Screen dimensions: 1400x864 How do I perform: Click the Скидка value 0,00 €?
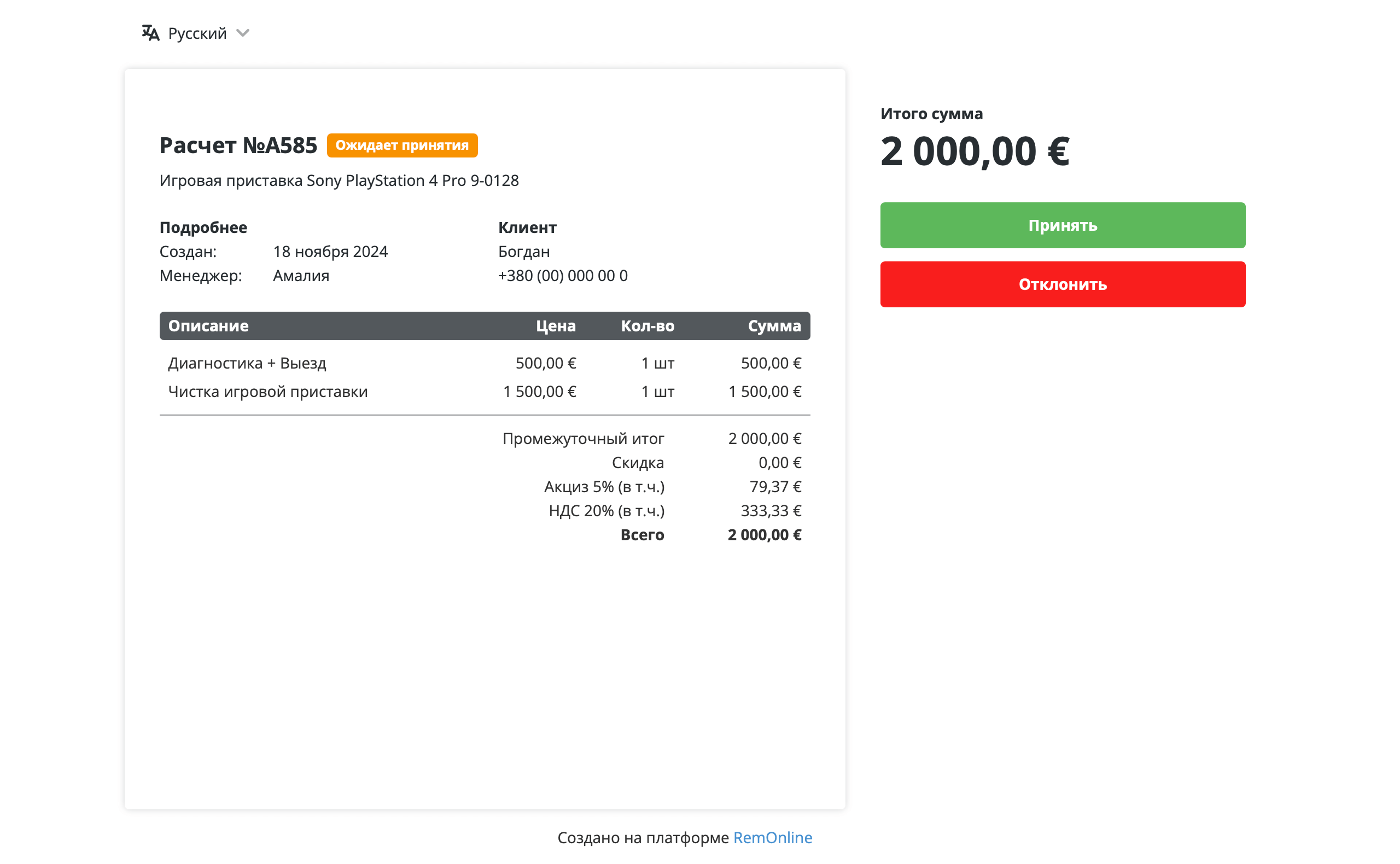[x=779, y=462]
